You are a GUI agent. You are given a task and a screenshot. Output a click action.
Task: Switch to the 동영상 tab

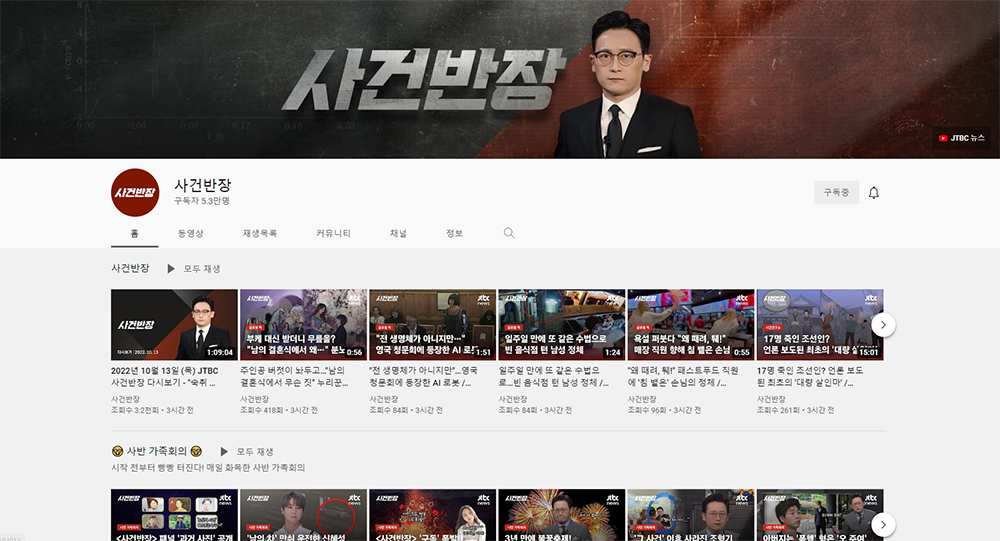pos(191,233)
